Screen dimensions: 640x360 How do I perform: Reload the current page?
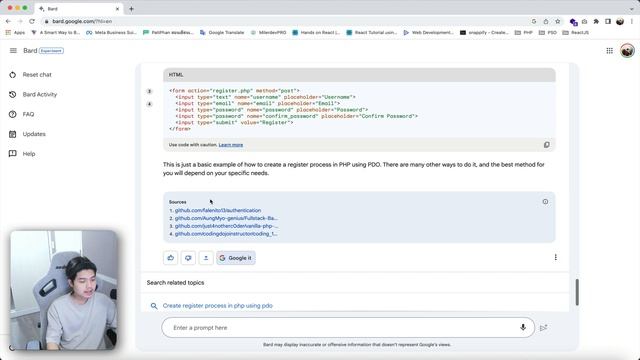pyautogui.click(x=32, y=21)
